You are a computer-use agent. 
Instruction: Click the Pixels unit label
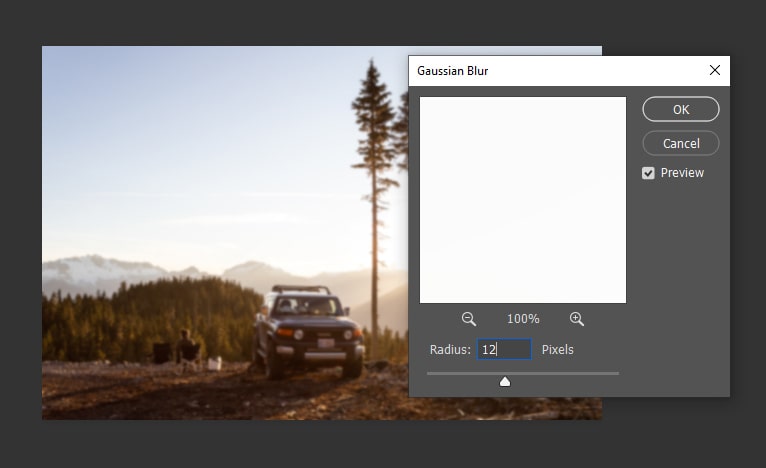coord(557,349)
